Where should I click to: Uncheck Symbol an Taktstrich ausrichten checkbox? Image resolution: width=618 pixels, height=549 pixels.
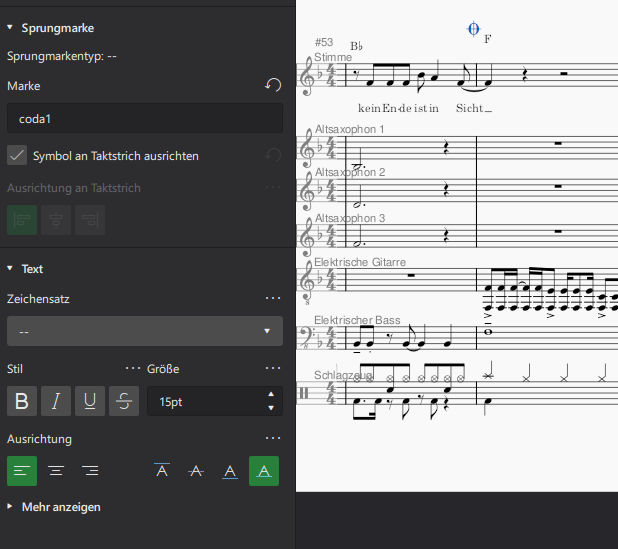(16, 155)
